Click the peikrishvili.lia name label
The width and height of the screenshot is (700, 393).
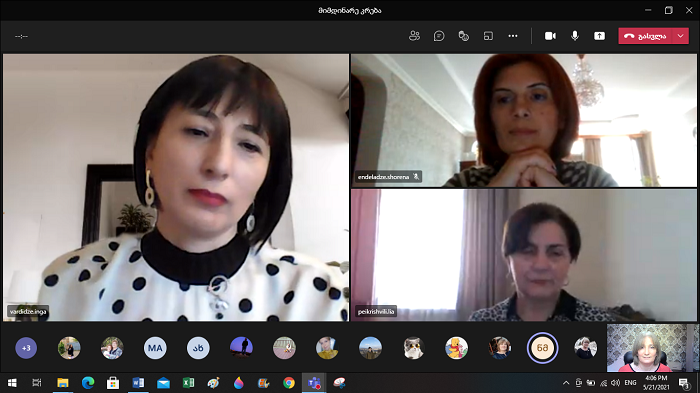point(376,311)
